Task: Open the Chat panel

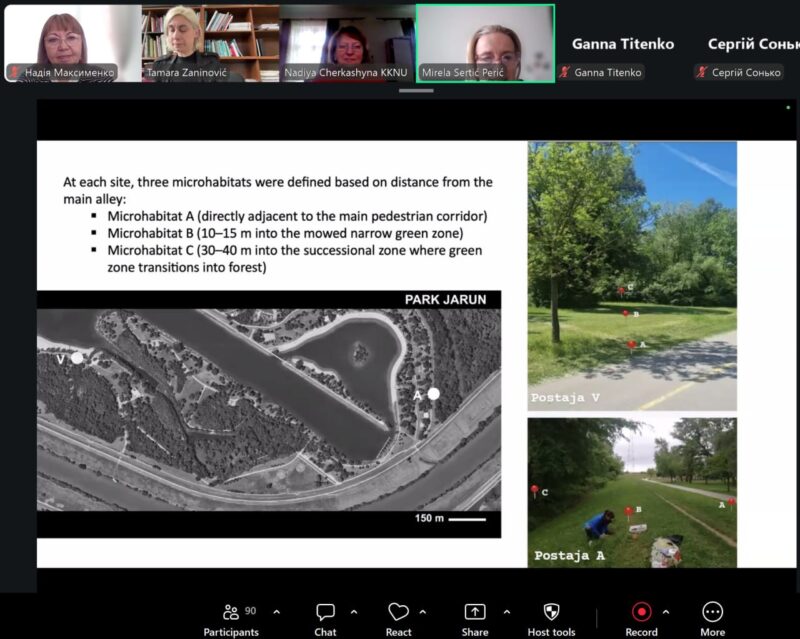Action: [x=325, y=613]
